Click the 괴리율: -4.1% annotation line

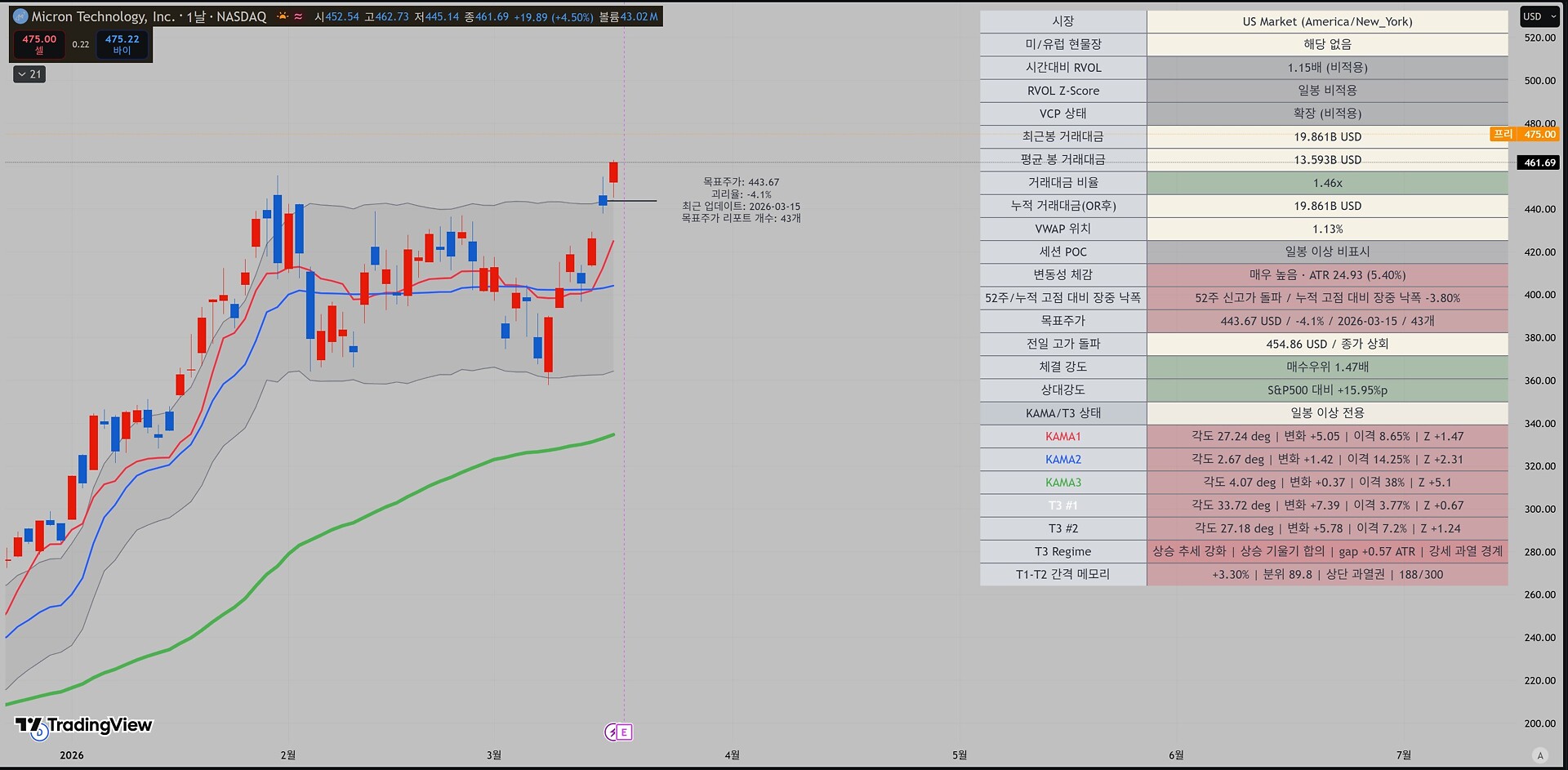click(x=741, y=194)
